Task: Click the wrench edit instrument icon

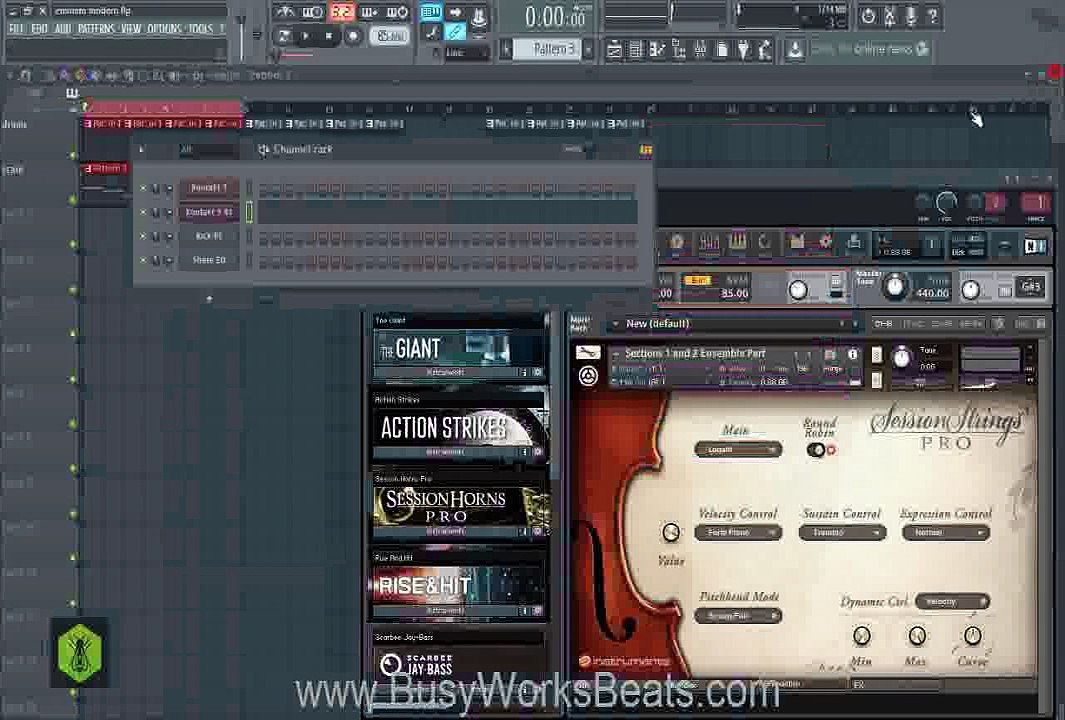Action: 588,353
